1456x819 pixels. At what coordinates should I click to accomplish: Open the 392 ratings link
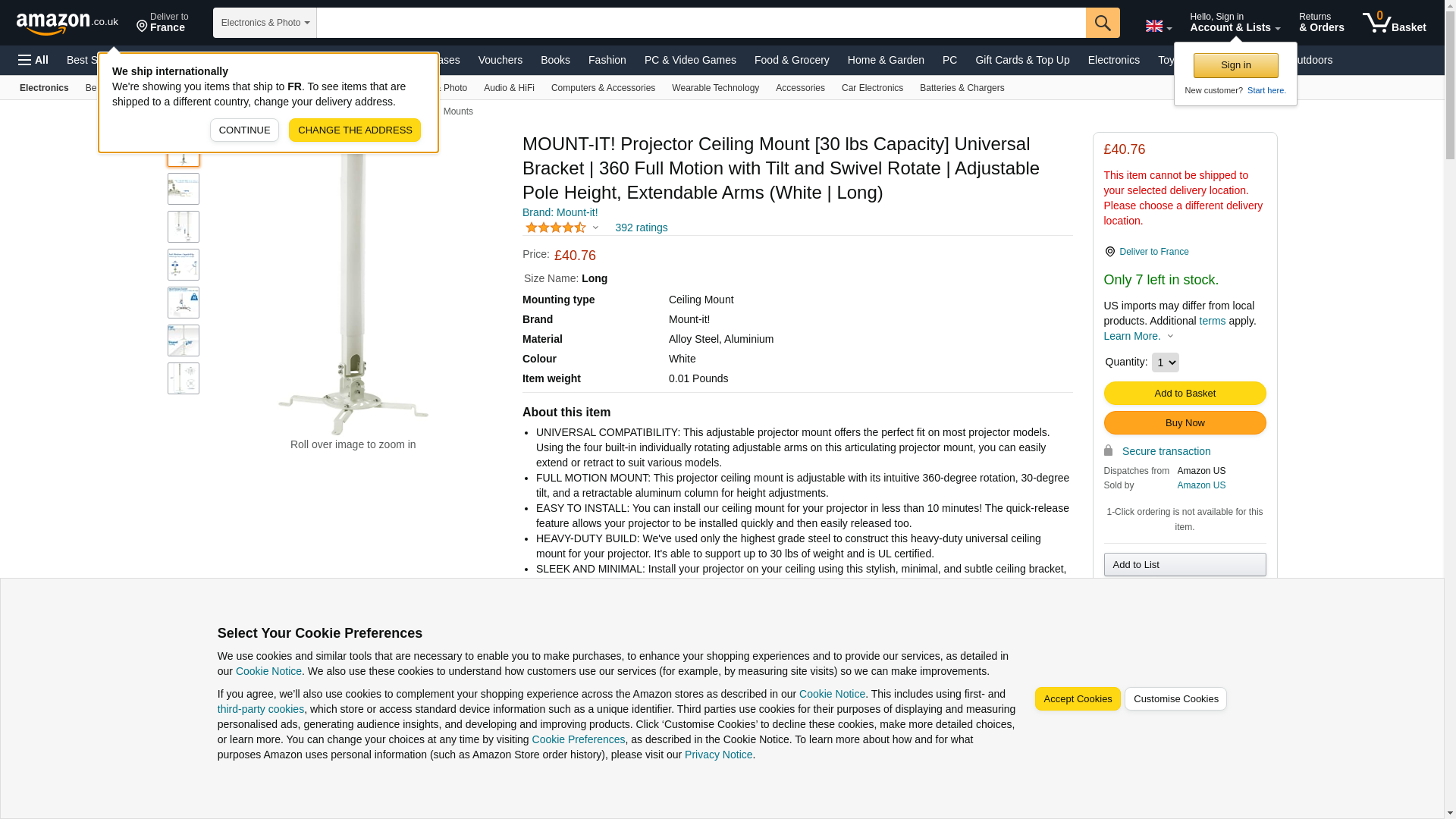tap(641, 227)
